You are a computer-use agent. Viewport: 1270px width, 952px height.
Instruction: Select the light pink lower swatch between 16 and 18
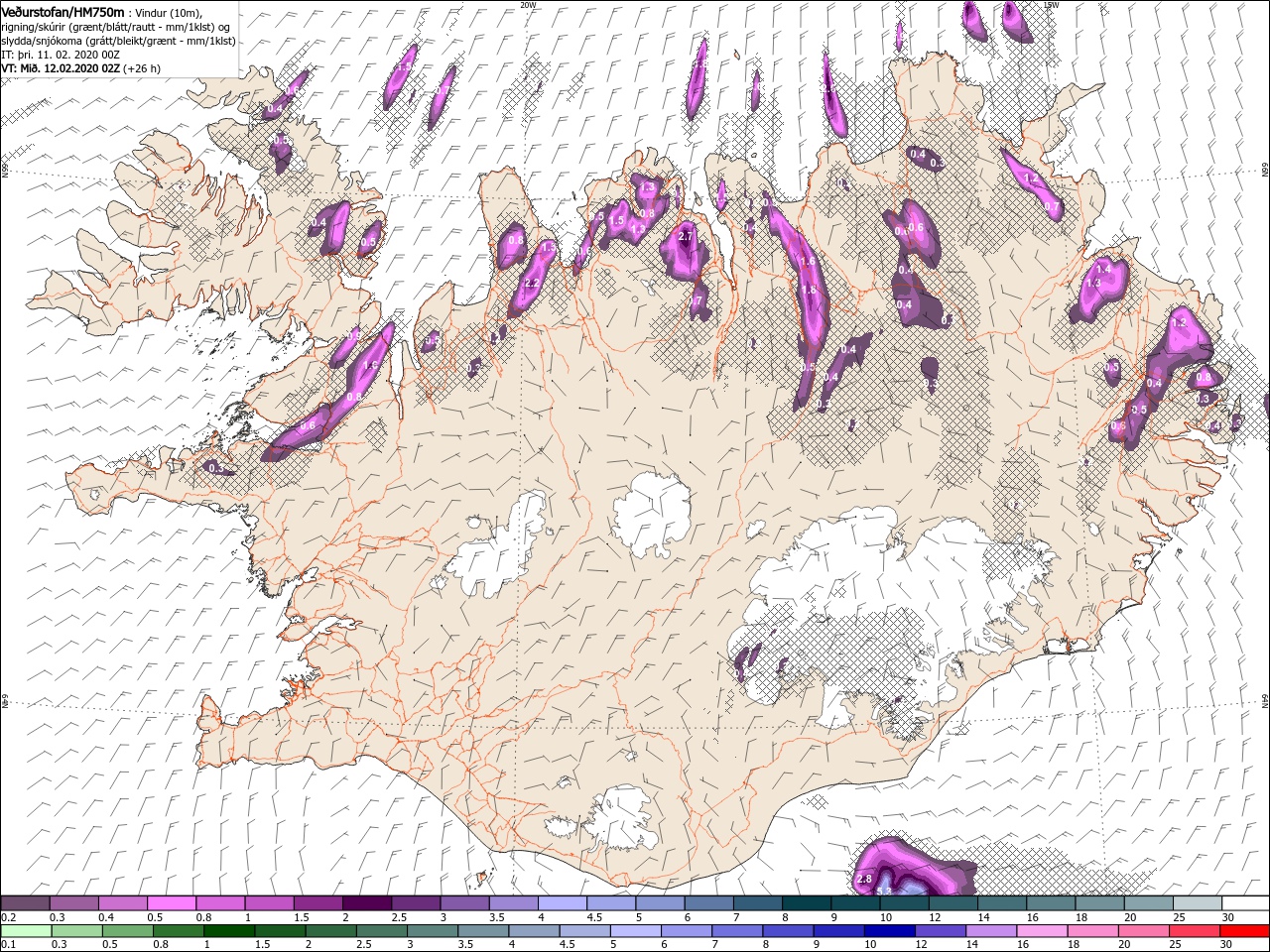click(x=1042, y=931)
